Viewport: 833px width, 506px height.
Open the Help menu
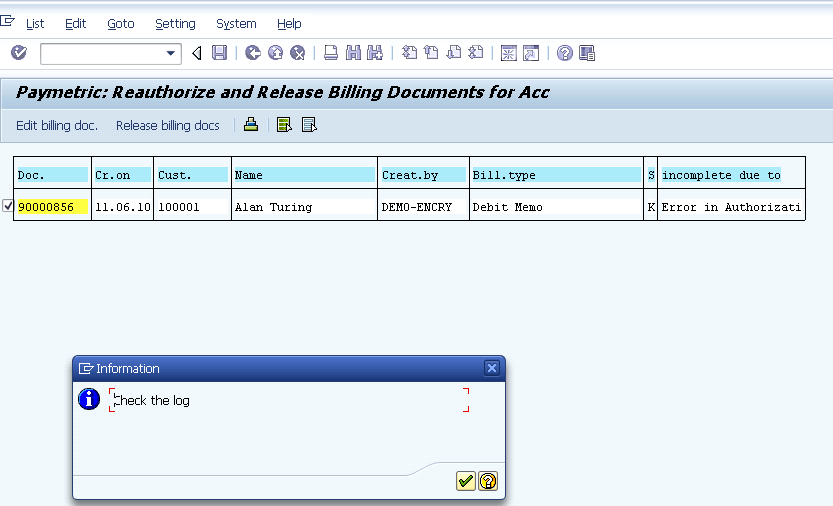[289, 24]
